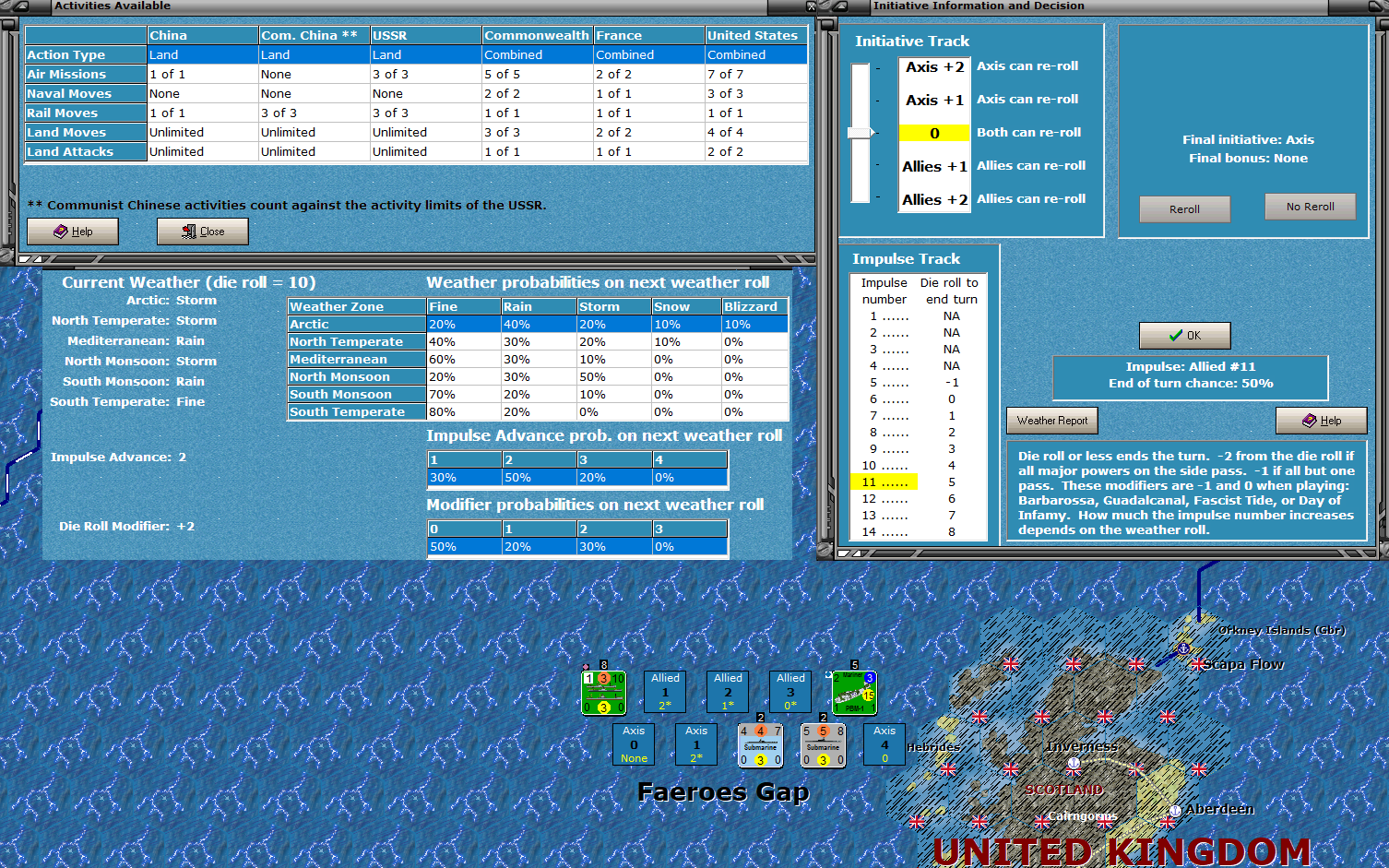Click the Axis 4 sea box
1389x868 pixels.
(x=884, y=743)
